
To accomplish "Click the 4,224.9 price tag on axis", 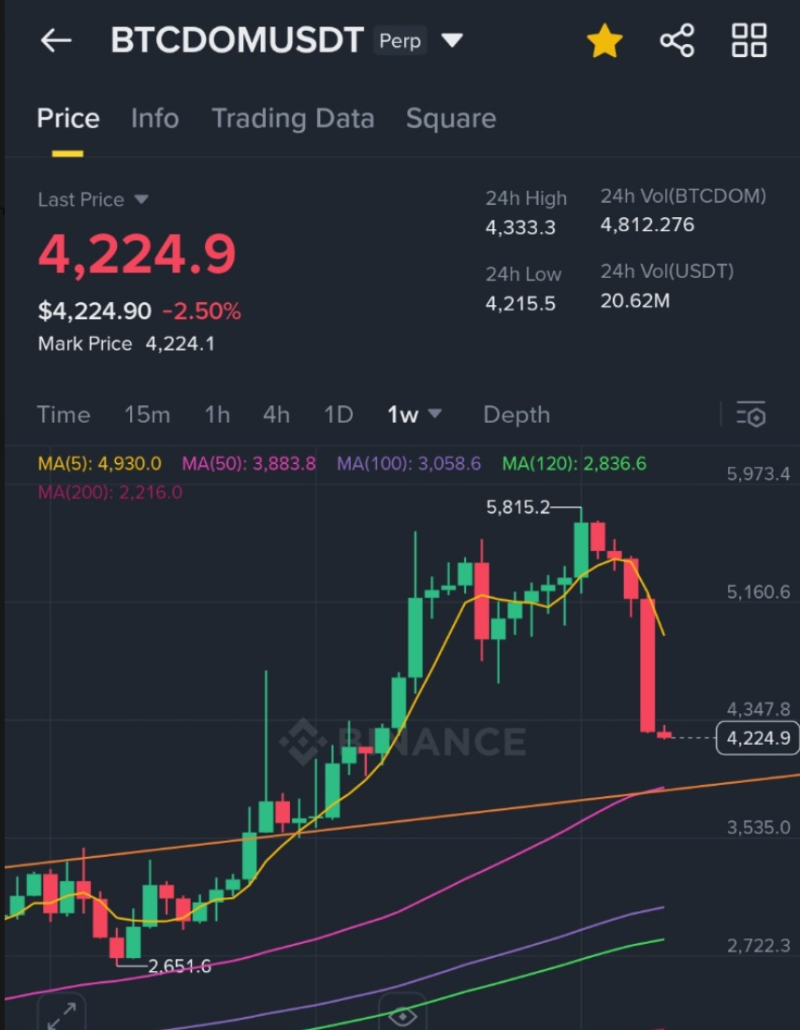I will coord(757,737).
